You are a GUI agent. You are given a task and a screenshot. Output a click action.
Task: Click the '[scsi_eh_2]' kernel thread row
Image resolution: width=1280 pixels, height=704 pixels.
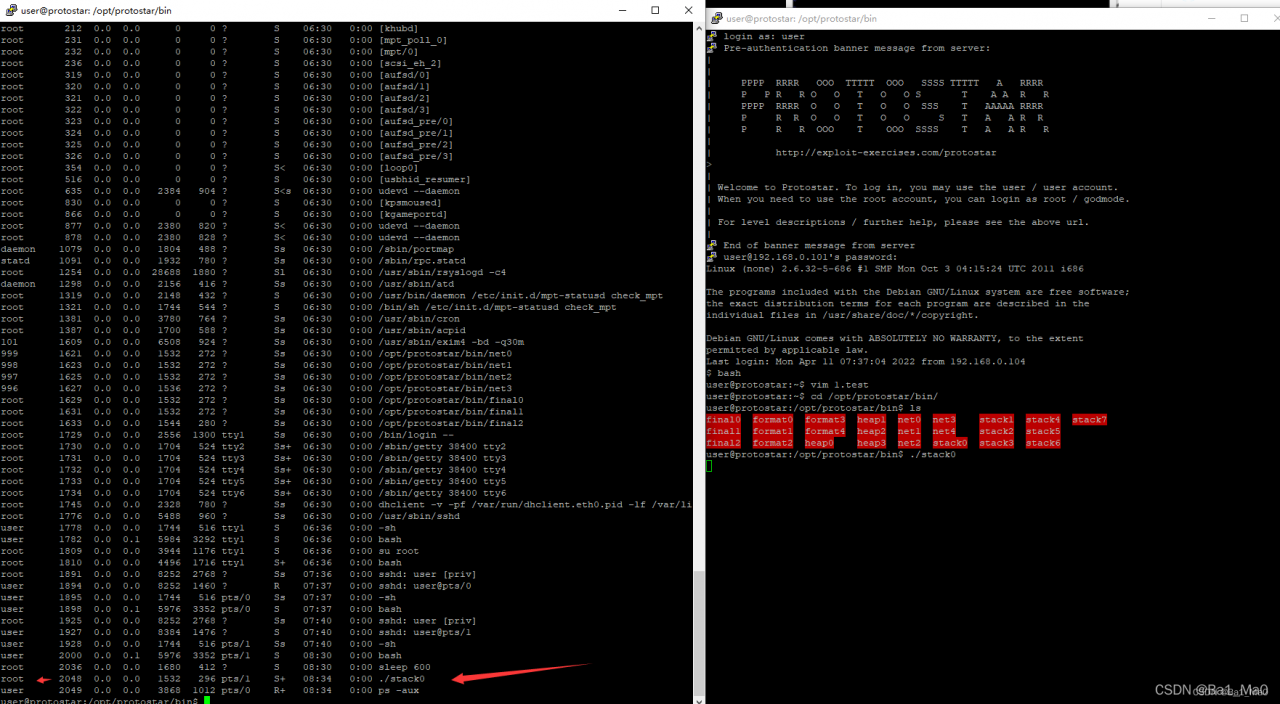coord(222,63)
